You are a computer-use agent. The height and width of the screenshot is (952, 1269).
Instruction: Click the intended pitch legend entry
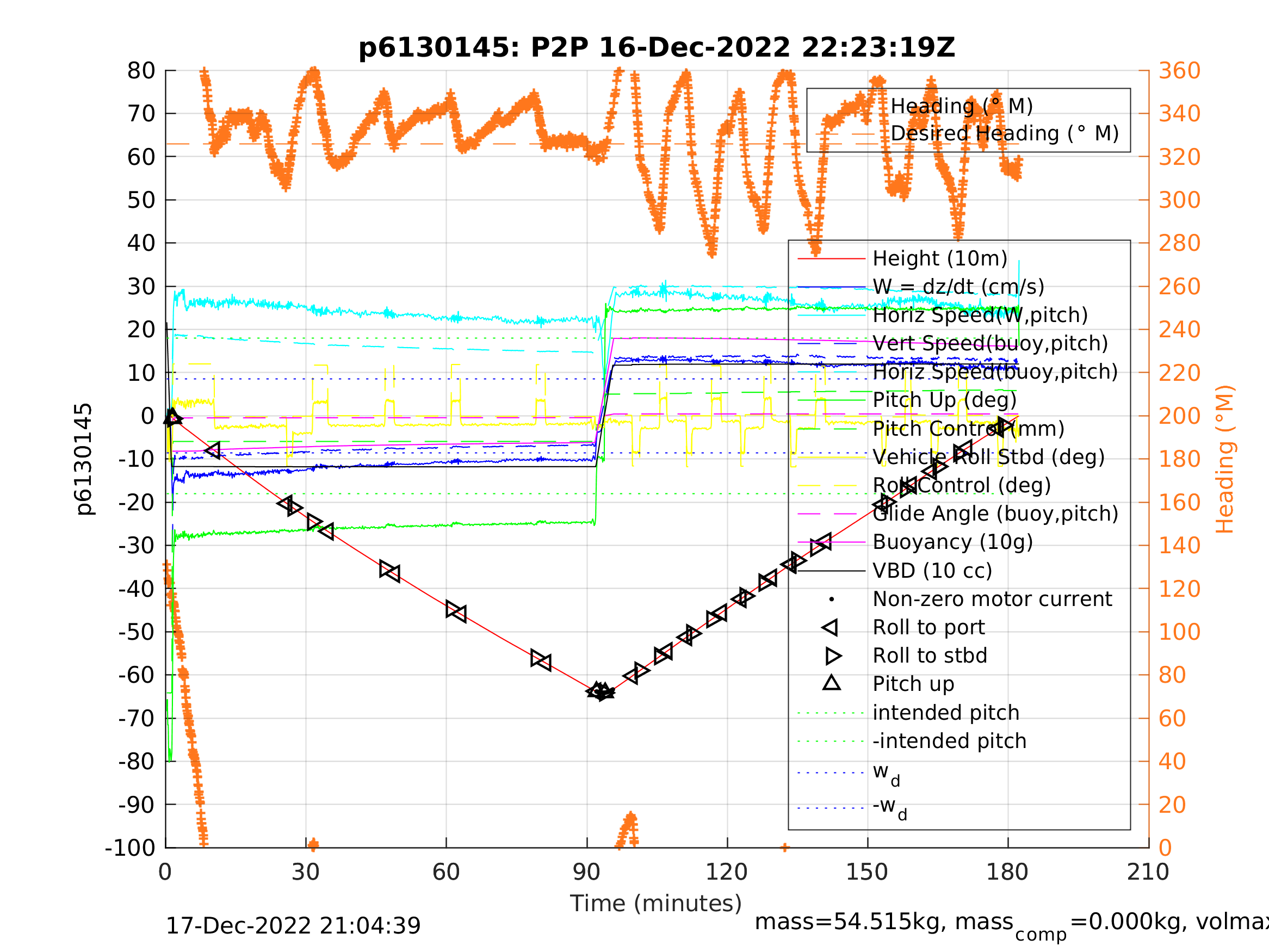point(945,713)
